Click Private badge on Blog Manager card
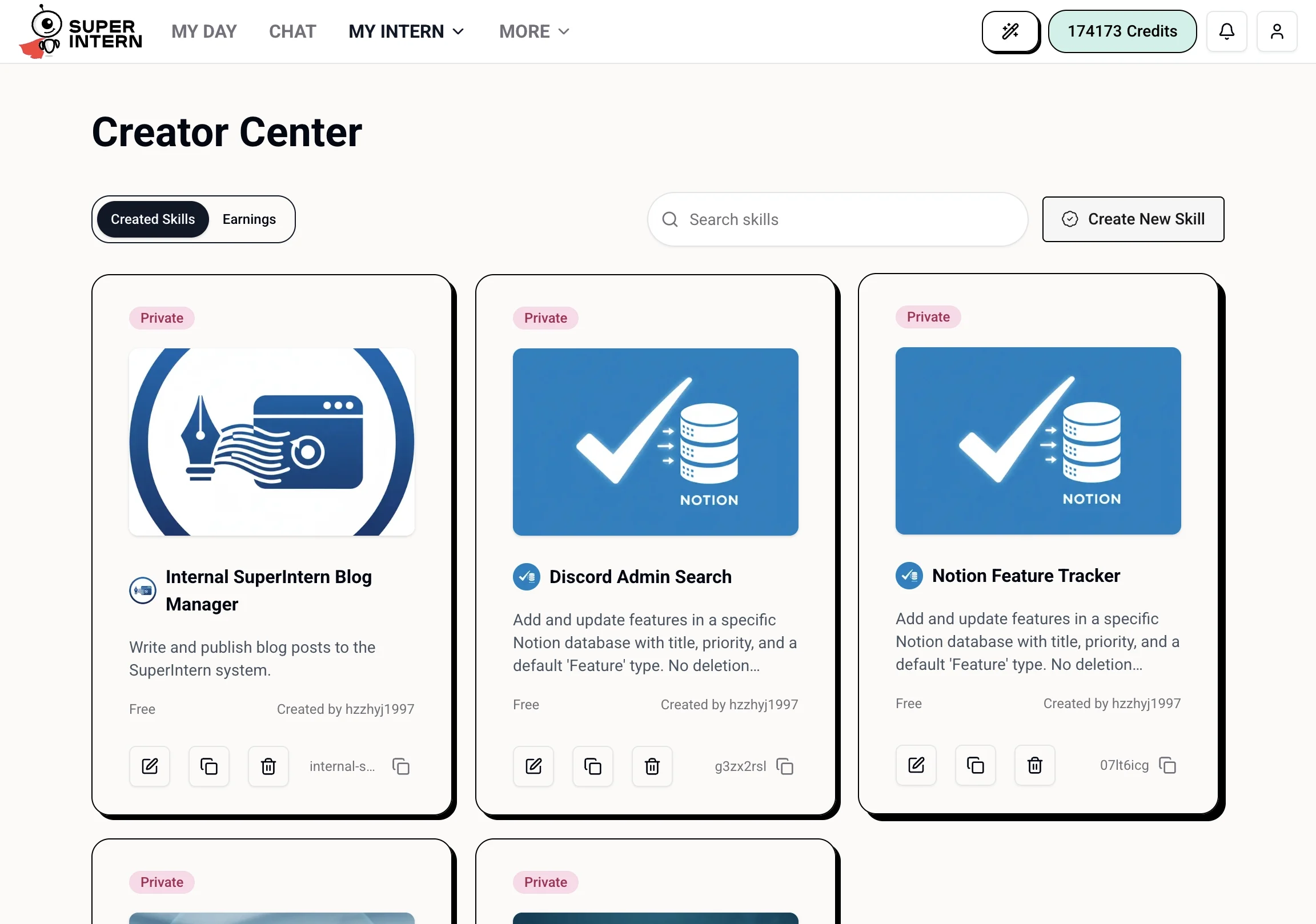Screen dimensions: 1316x924 pos(162,318)
